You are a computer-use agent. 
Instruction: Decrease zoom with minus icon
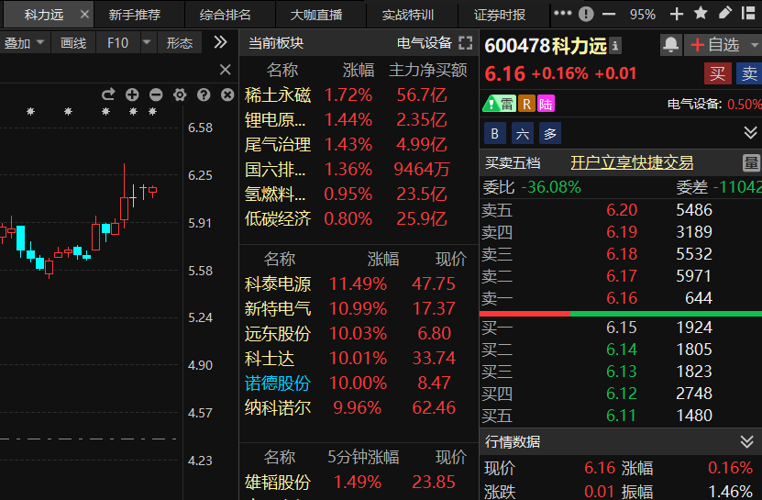click(608, 15)
